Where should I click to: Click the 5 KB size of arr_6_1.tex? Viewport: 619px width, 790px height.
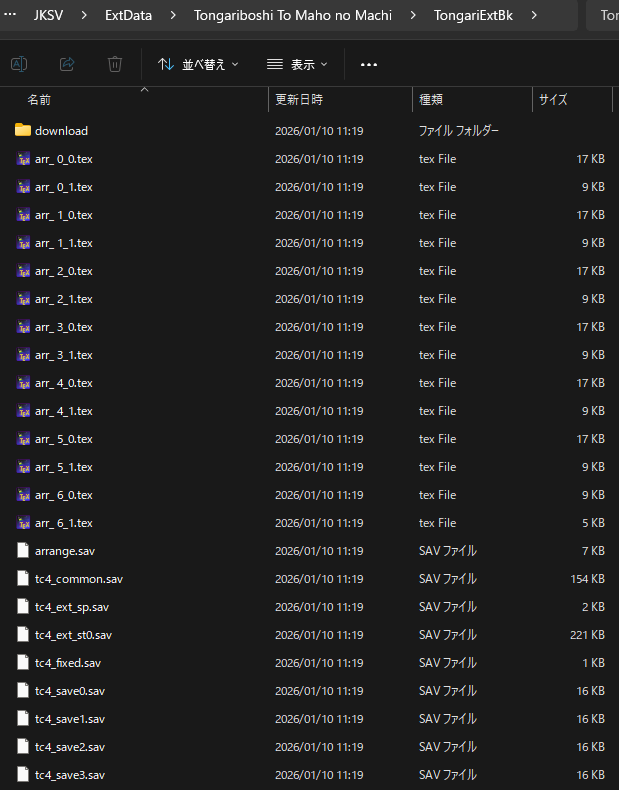(x=593, y=523)
